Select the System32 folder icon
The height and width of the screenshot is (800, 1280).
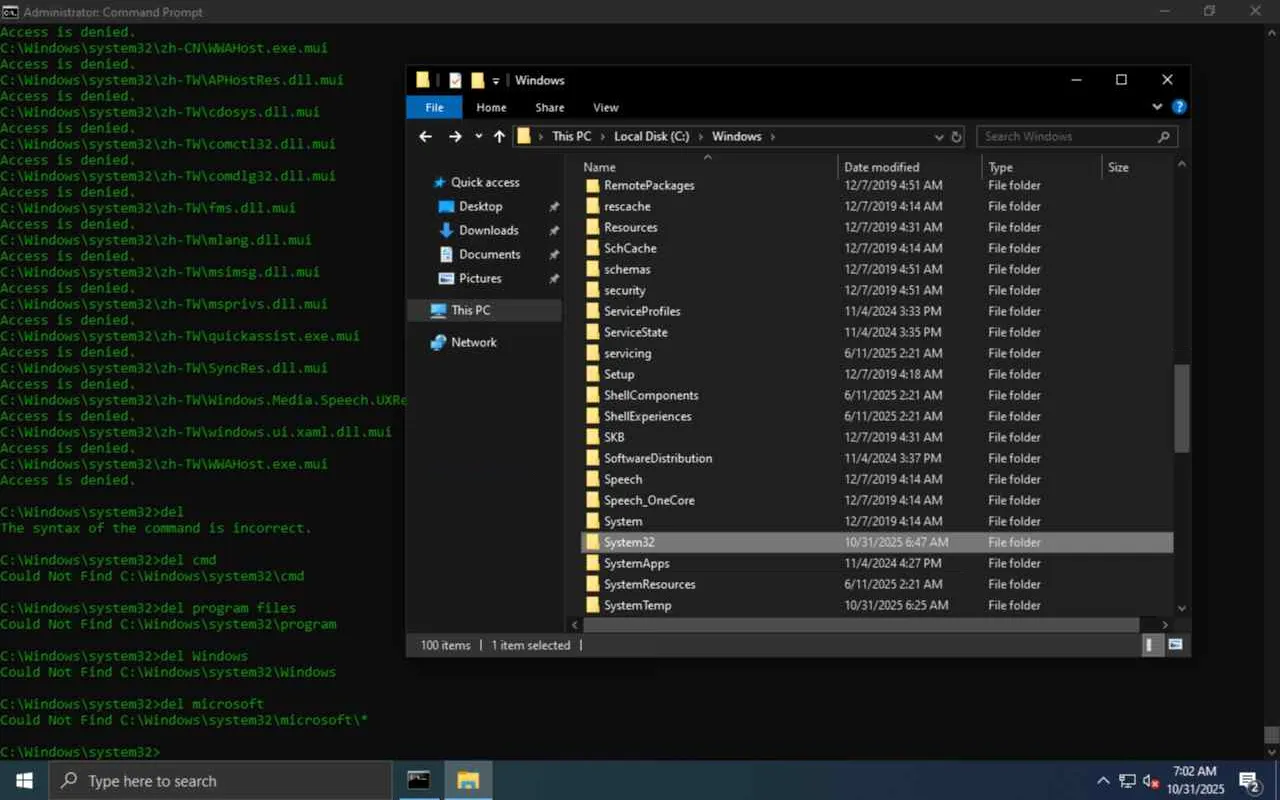tap(592, 542)
